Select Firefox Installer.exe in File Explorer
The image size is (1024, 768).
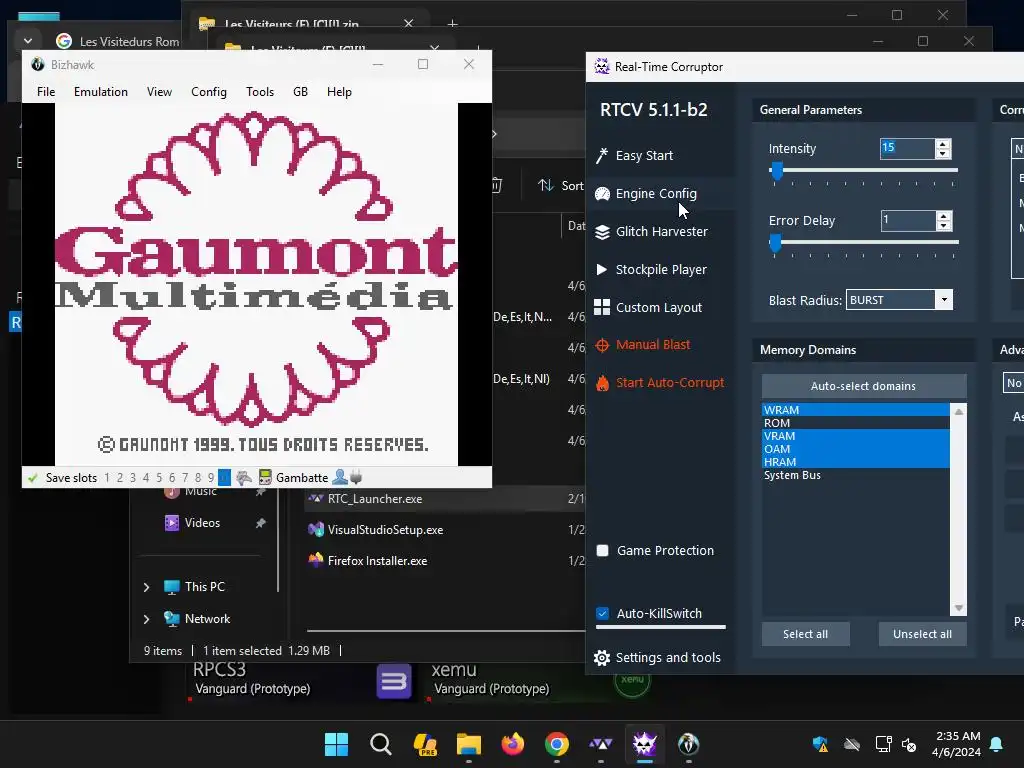[377, 561]
